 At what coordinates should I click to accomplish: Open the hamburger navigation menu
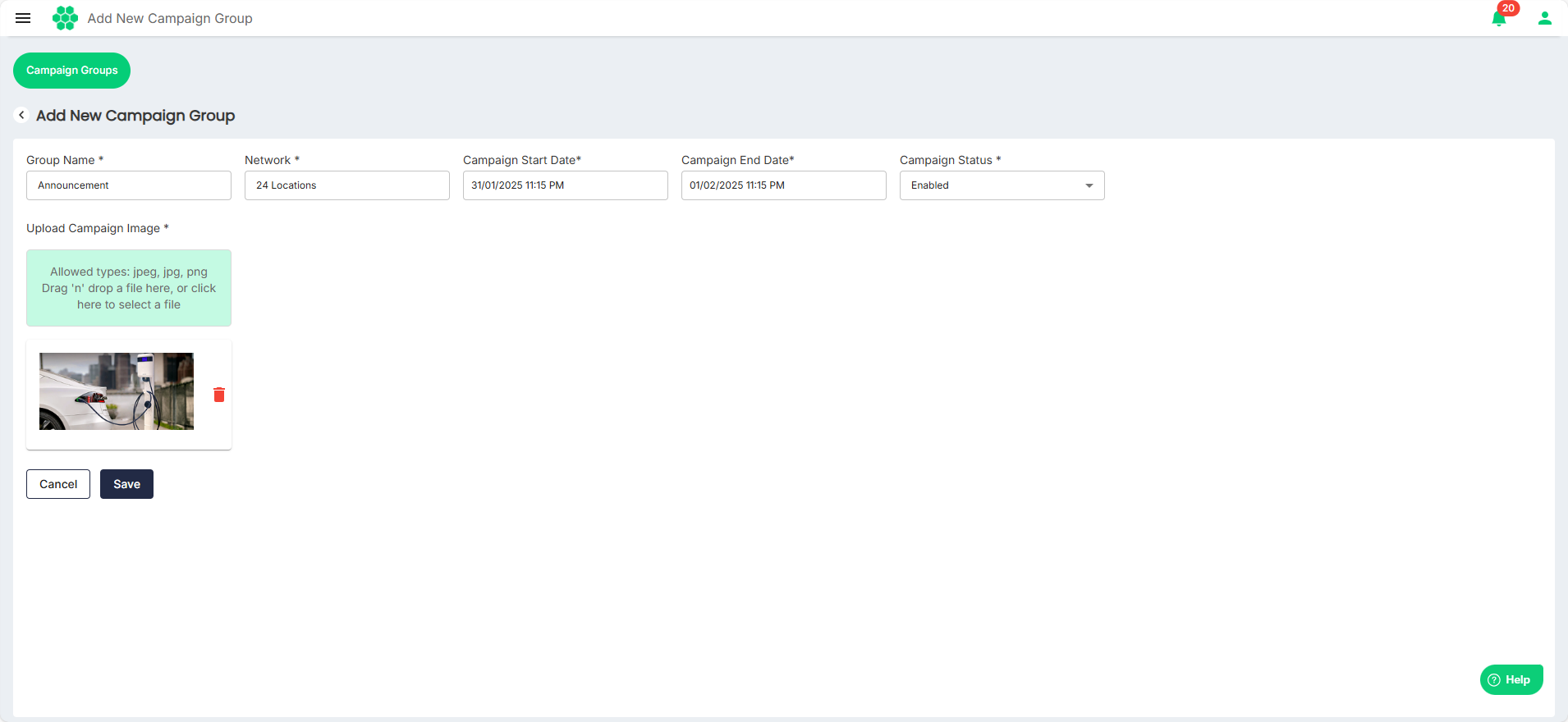[x=23, y=18]
